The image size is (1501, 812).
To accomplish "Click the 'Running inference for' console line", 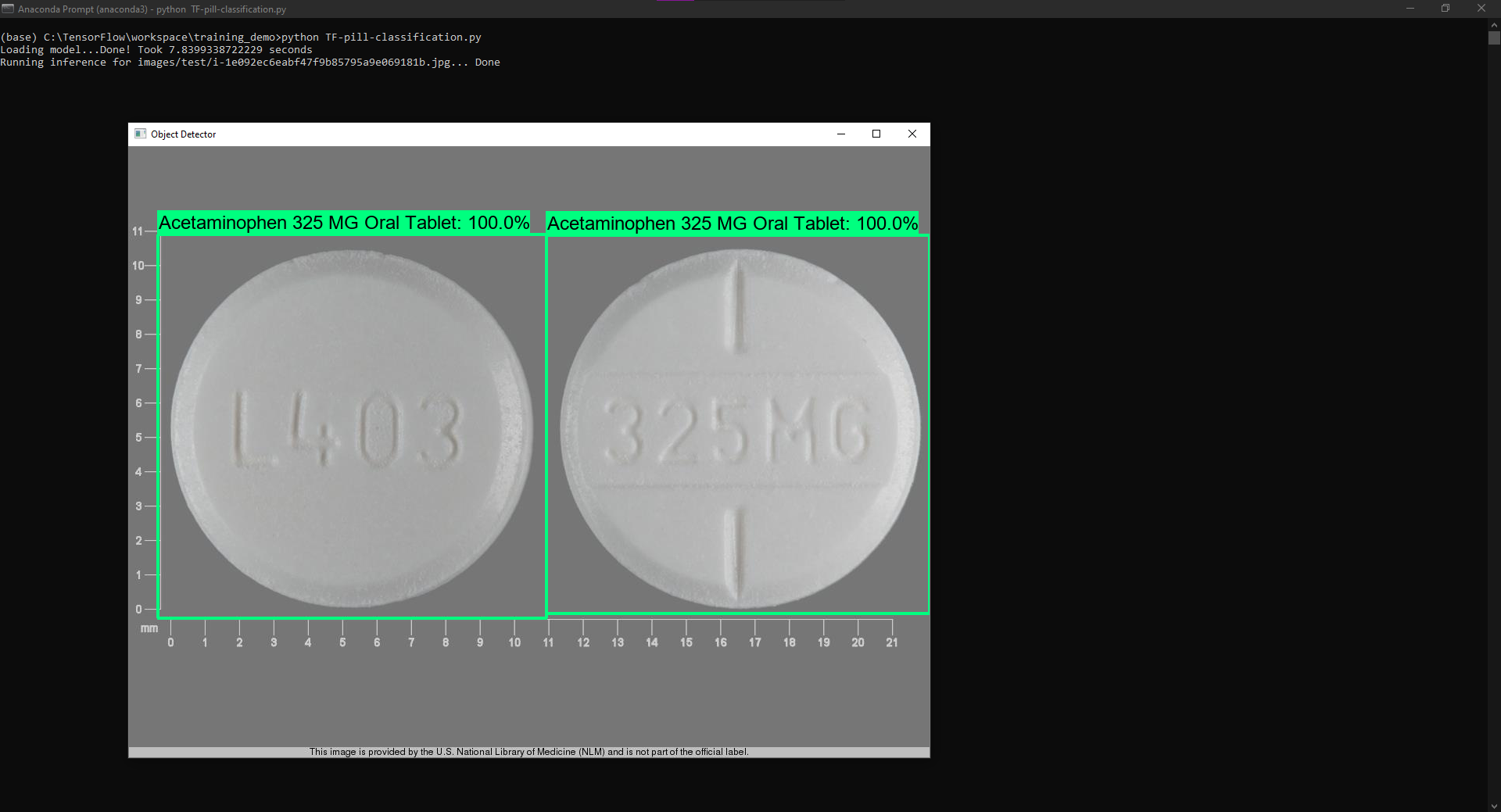I will (x=250, y=62).
